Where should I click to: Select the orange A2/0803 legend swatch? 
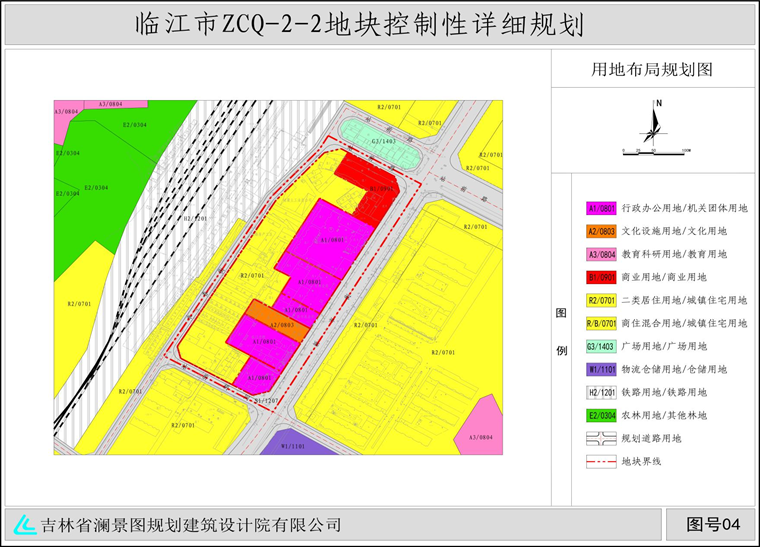click(x=600, y=231)
